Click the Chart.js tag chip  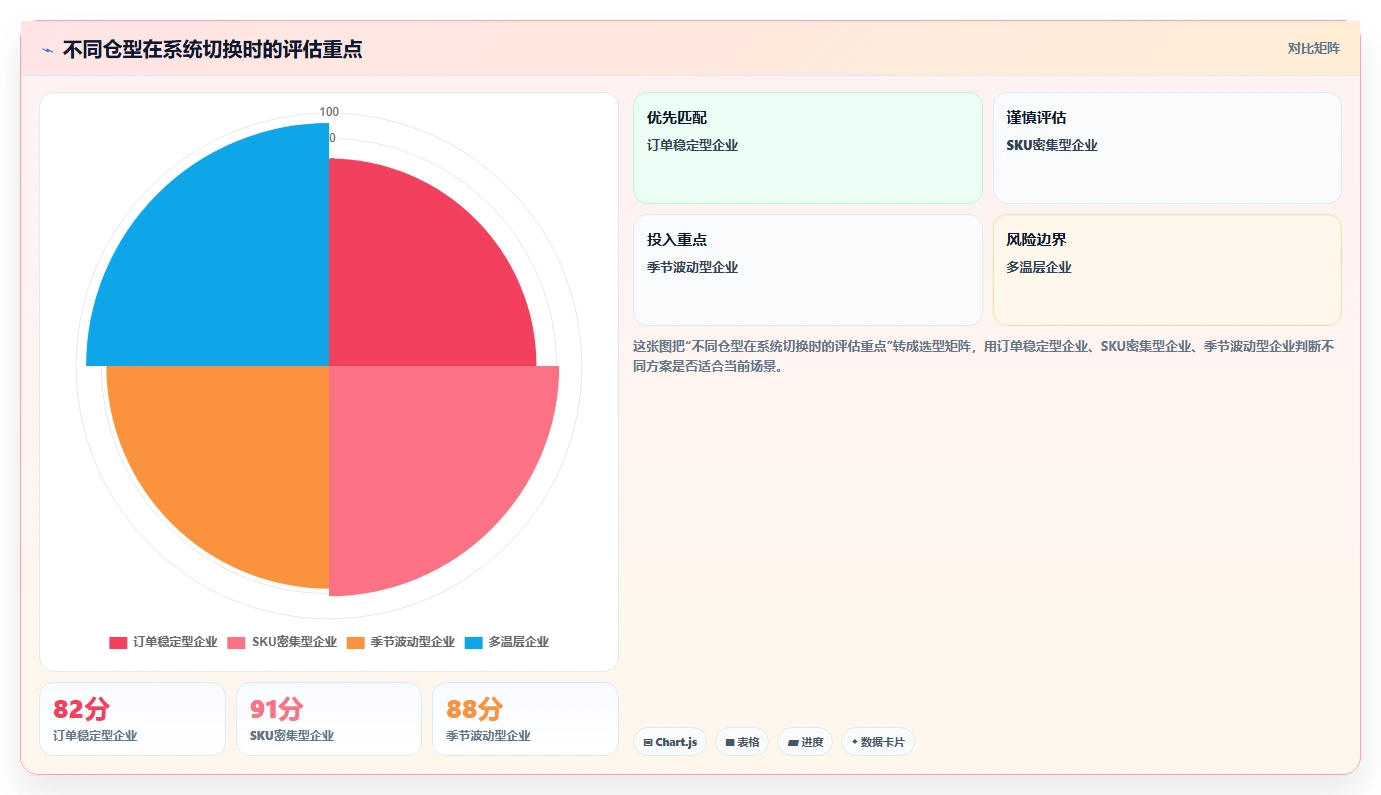670,742
